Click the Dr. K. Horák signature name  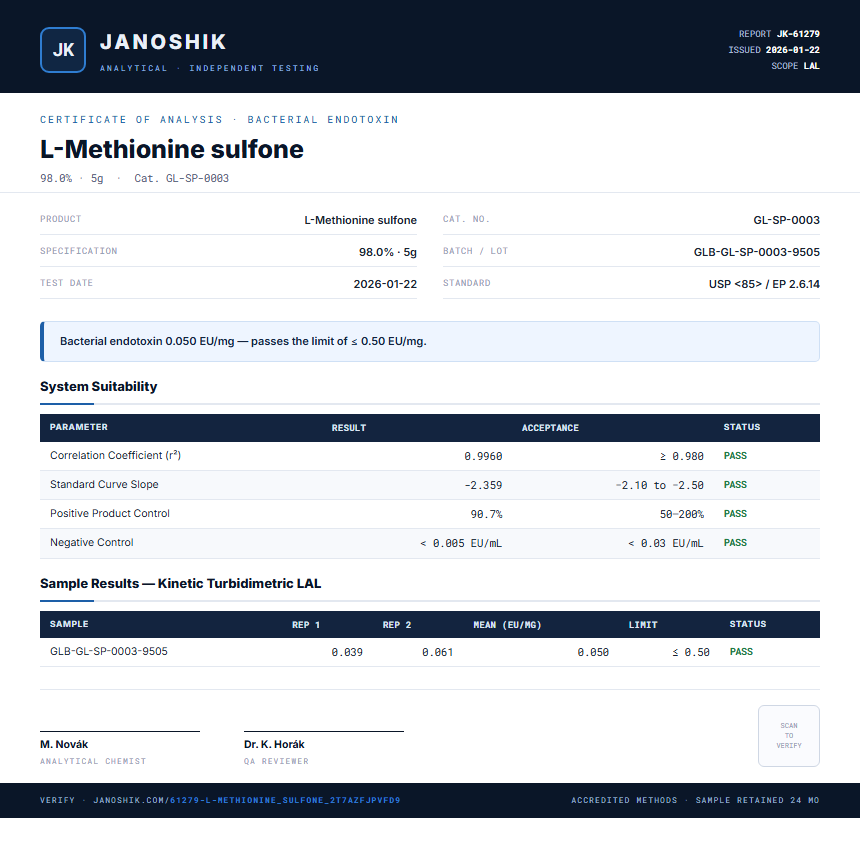[274, 745]
